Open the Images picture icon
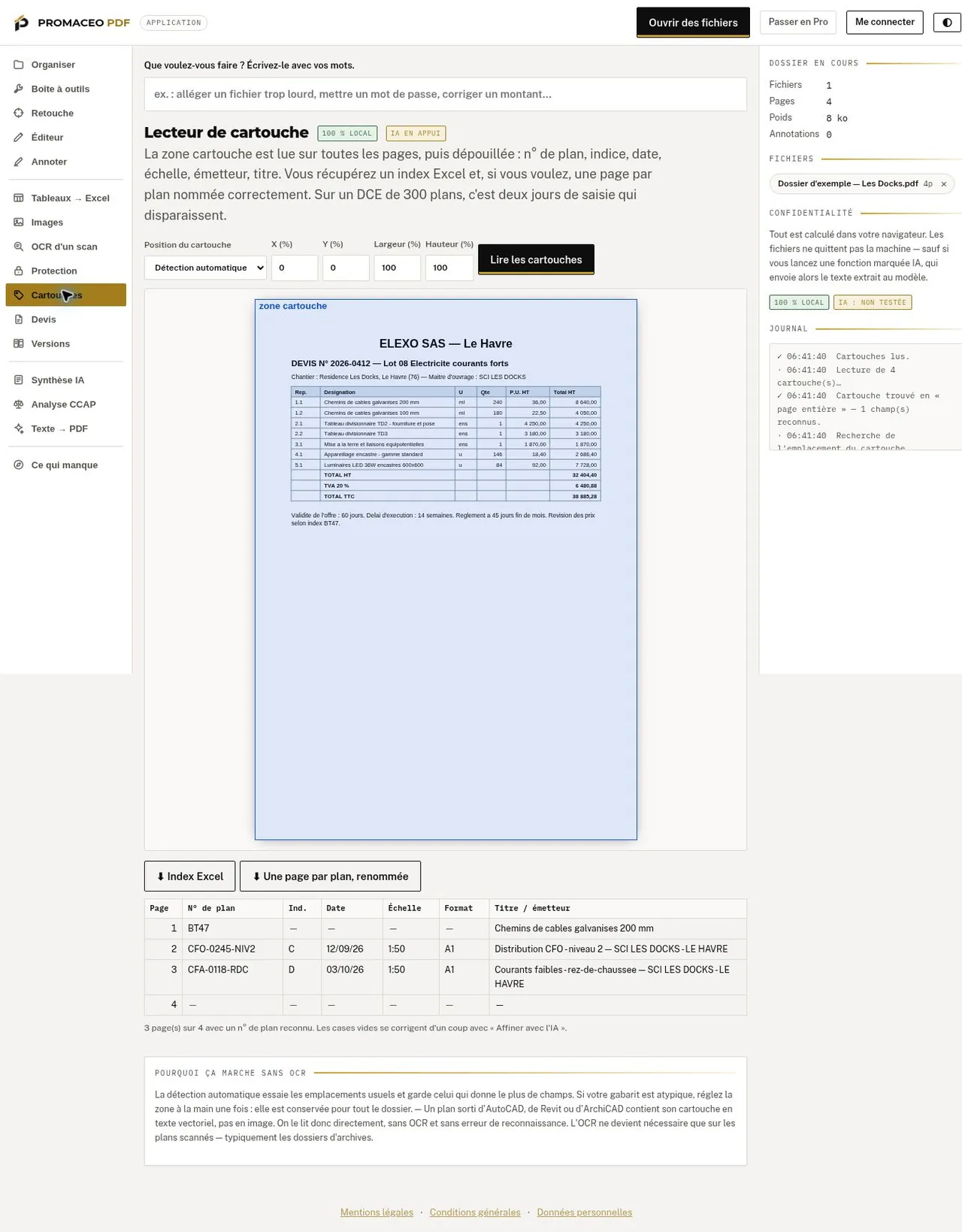962x1232 pixels. point(19,222)
